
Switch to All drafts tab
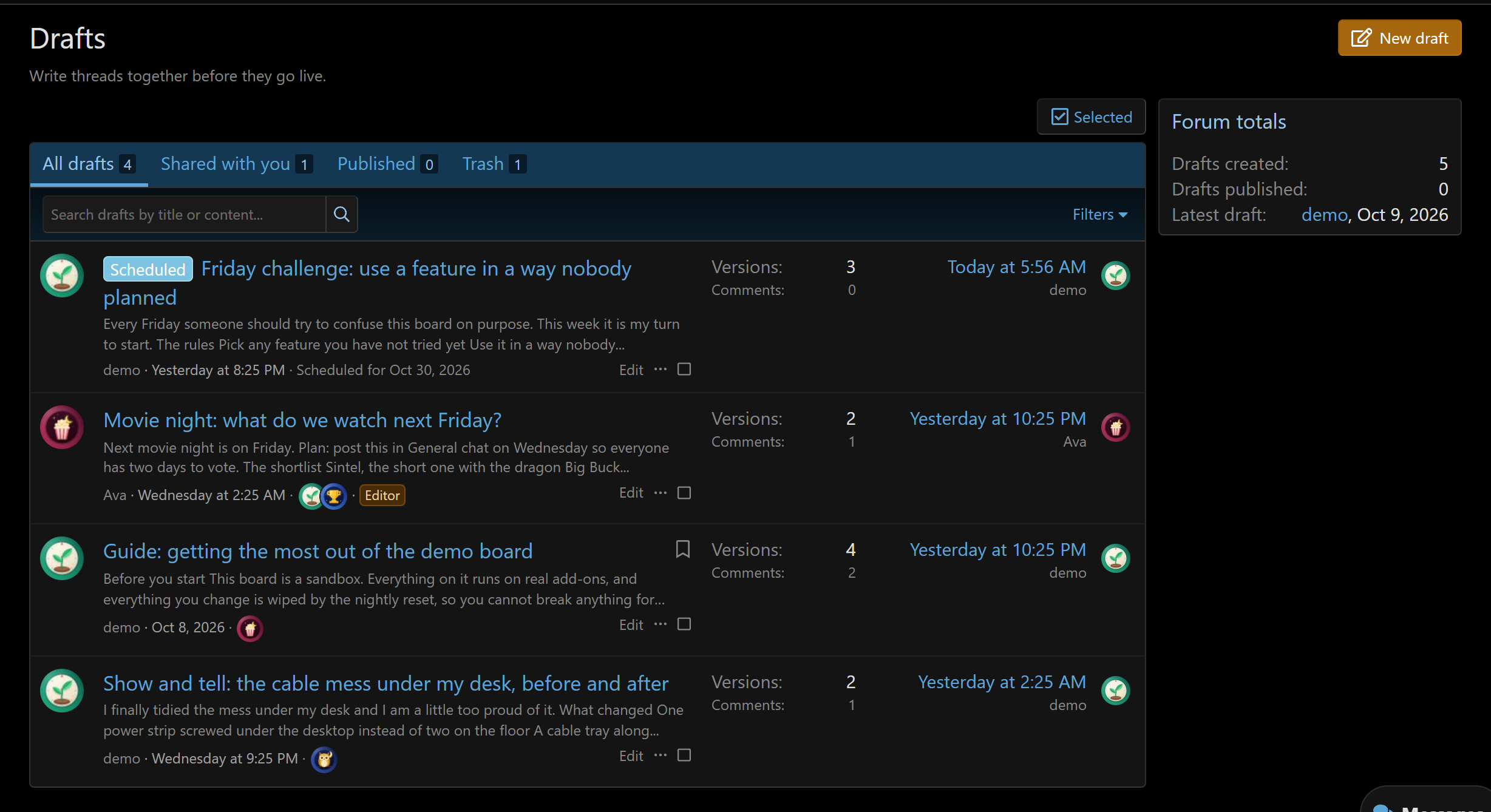(89, 164)
